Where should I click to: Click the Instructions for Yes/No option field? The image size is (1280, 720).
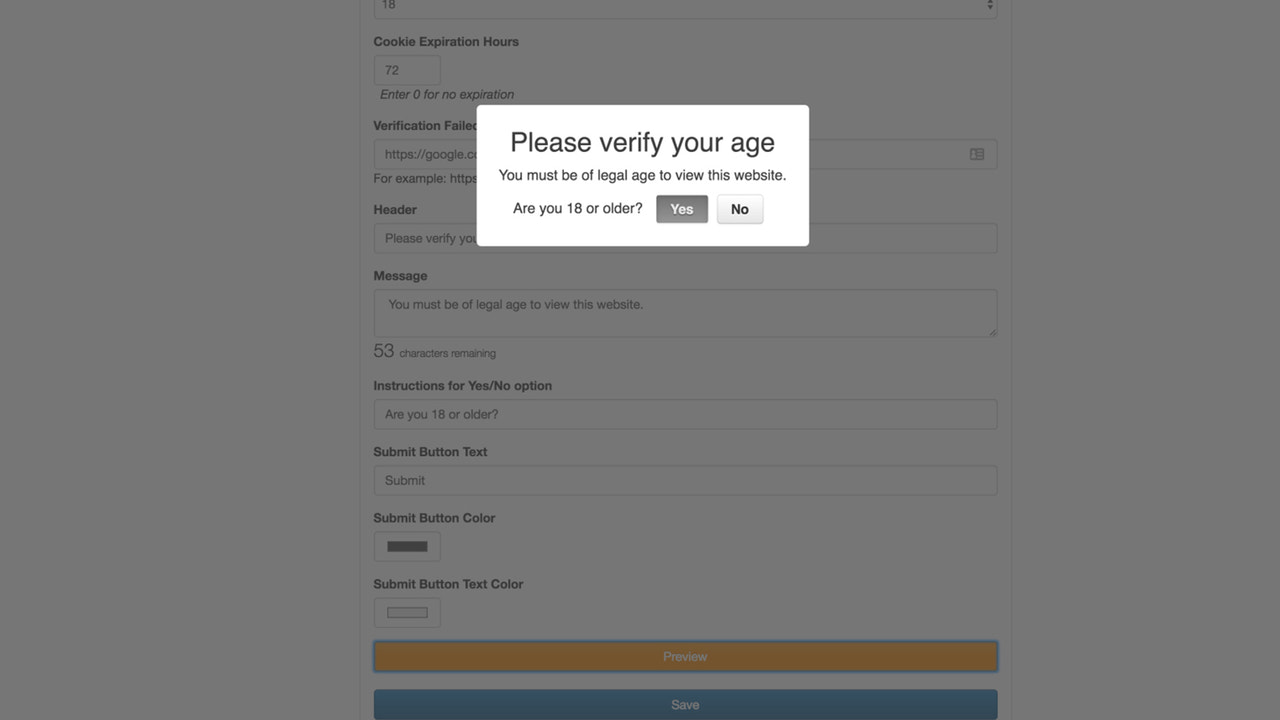[685, 414]
